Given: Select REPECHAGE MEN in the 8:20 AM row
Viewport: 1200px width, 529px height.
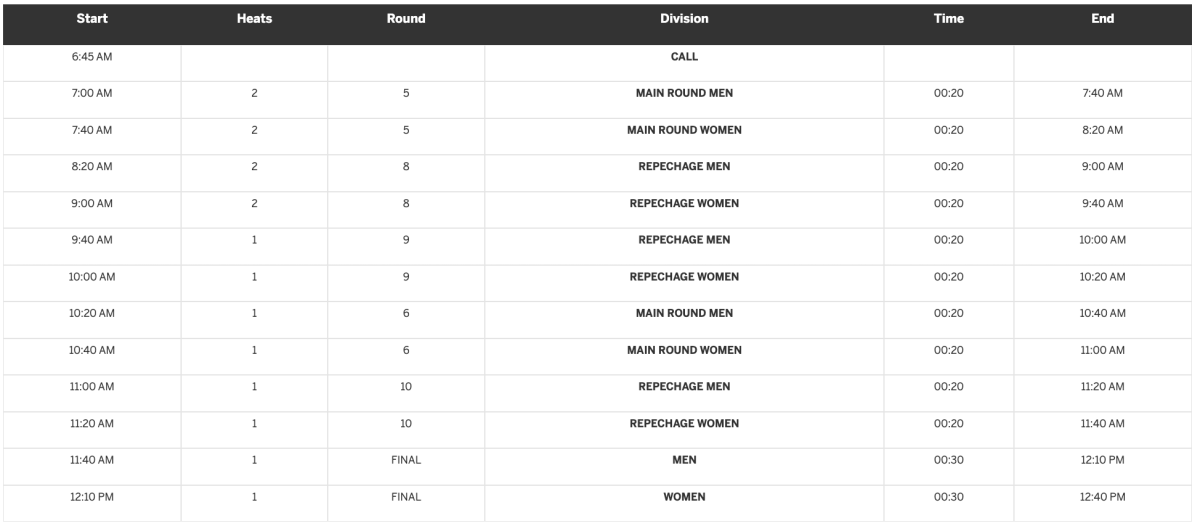Looking at the screenshot, I should [684, 167].
